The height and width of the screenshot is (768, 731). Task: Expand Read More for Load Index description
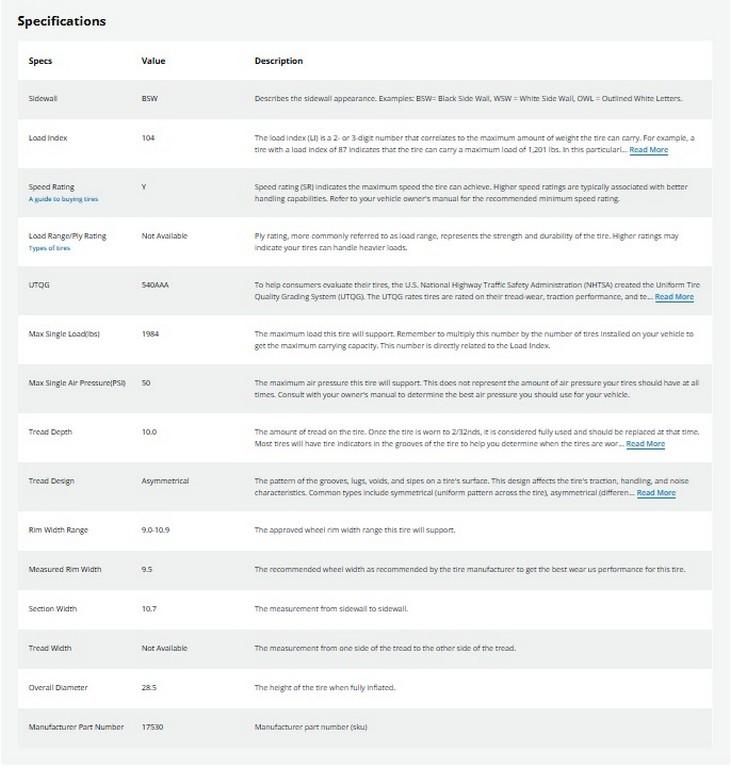[x=649, y=149]
